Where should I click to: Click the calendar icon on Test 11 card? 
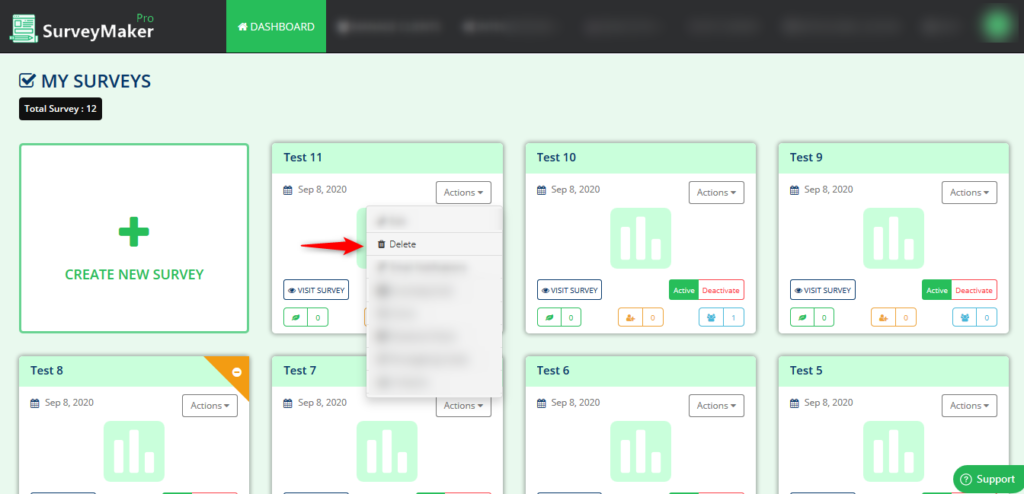pyautogui.click(x=287, y=190)
